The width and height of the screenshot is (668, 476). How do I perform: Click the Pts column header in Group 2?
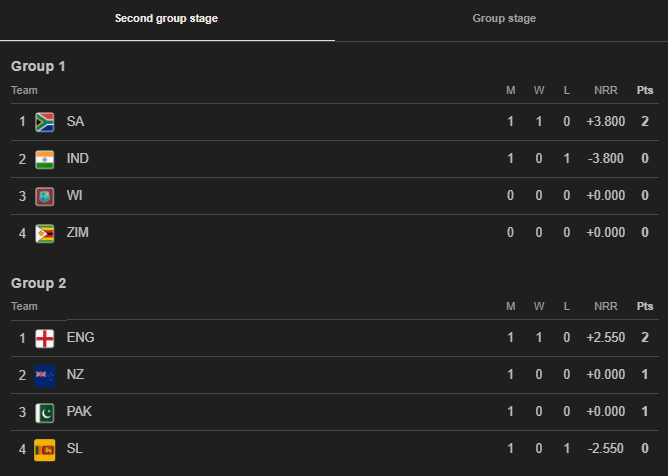[645, 307]
